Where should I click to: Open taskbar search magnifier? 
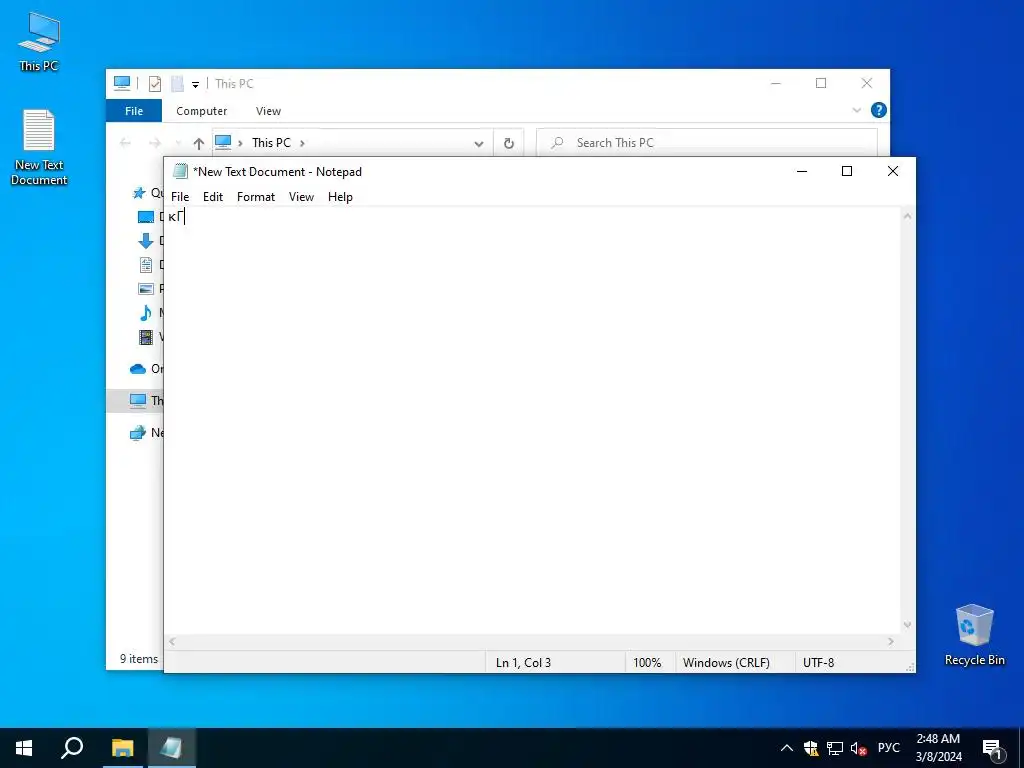tap(72, 748)
